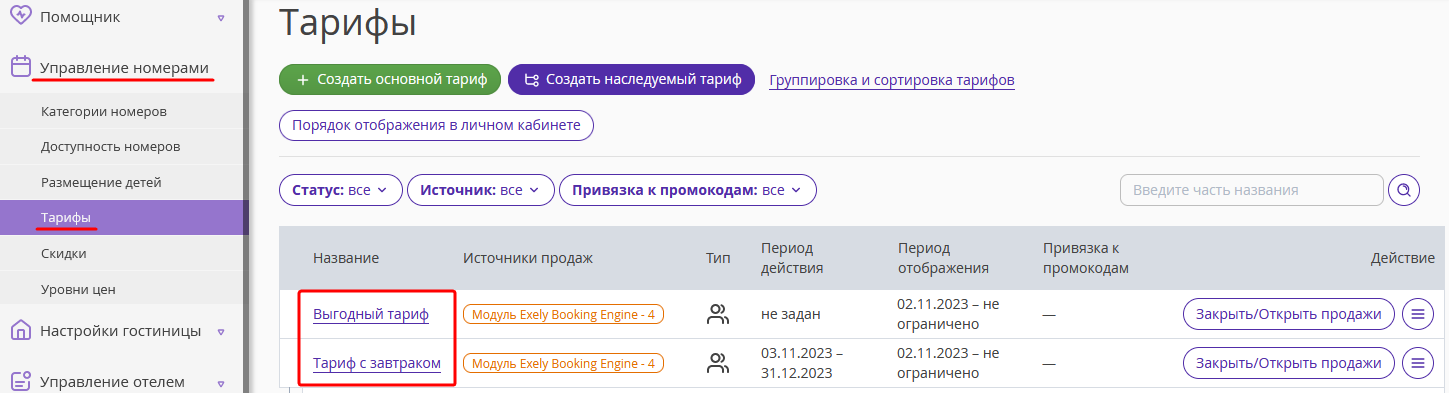
Task: Open the actions menu icon for Выгодный тариф
Action: (1417, 314)
